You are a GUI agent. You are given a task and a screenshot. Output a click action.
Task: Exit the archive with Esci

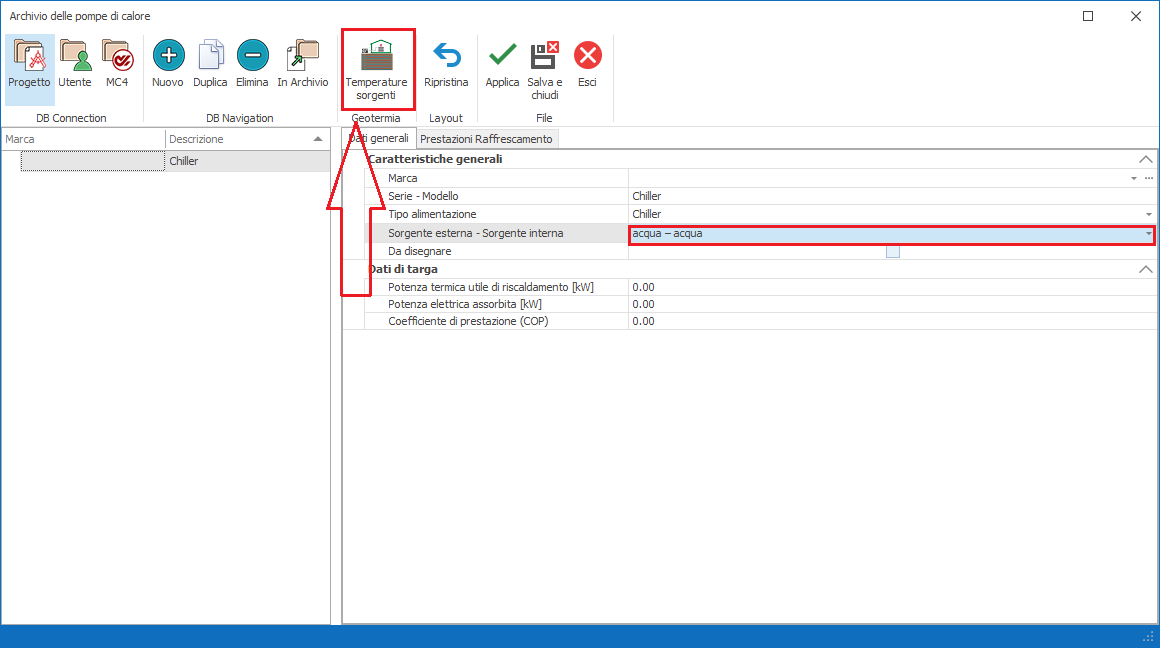pyautogui.click(x=588, y=64)
